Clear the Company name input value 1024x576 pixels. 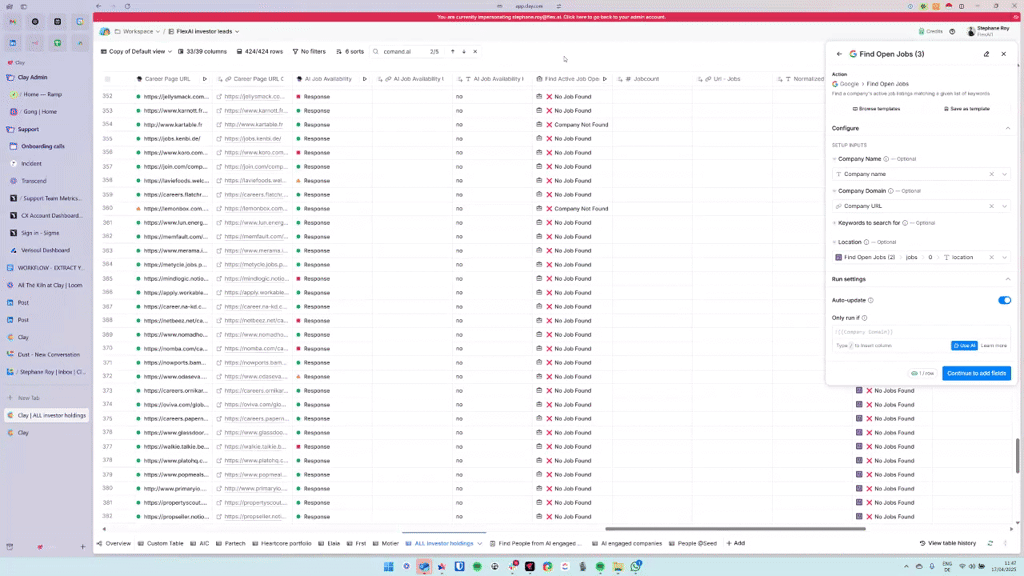(x=992, y=174)
